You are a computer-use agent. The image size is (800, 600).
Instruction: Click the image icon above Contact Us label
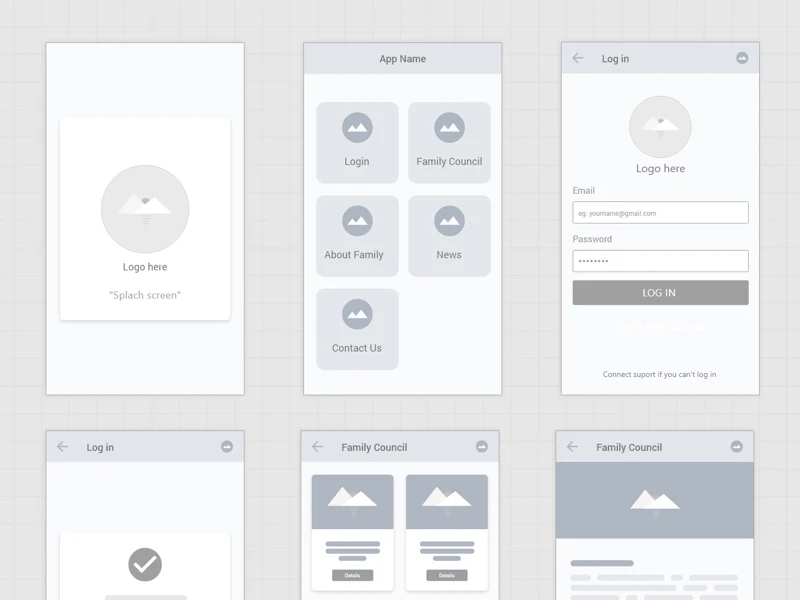tap(357, 314)
